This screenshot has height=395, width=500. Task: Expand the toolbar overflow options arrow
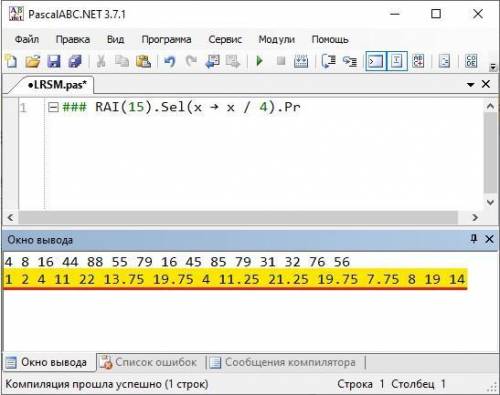coord(493,67)
